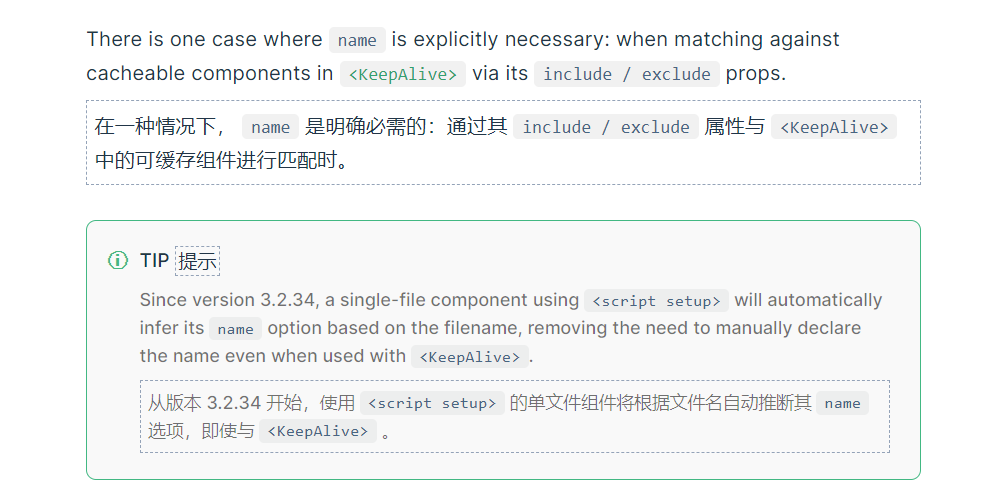Image resolution: width=981 pixels, height=502 pixels.
Task: Click the name code tag after 在一种情况下
Action: [x=270, y=127]
